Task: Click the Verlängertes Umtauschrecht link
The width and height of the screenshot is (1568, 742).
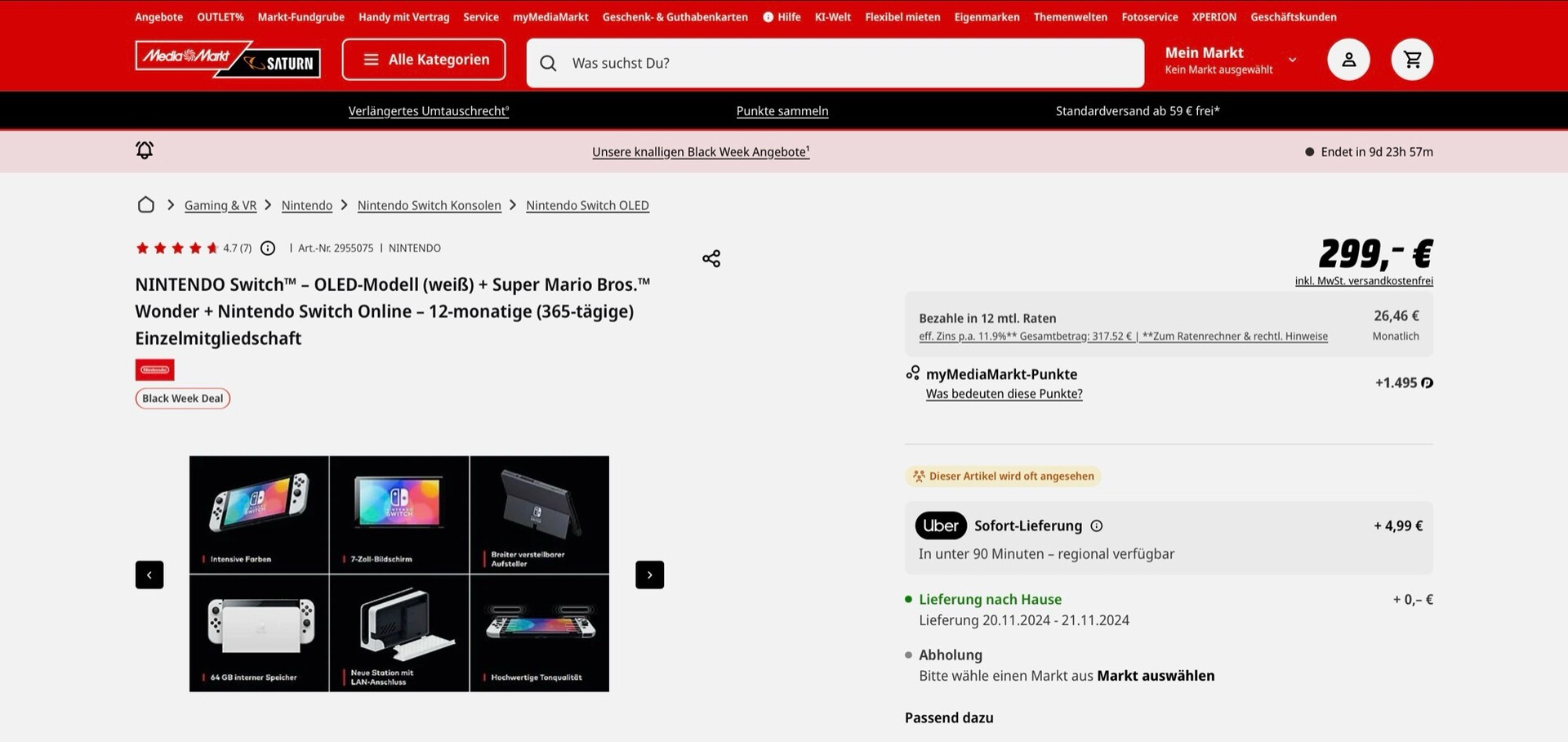Action: click(429, 111)
